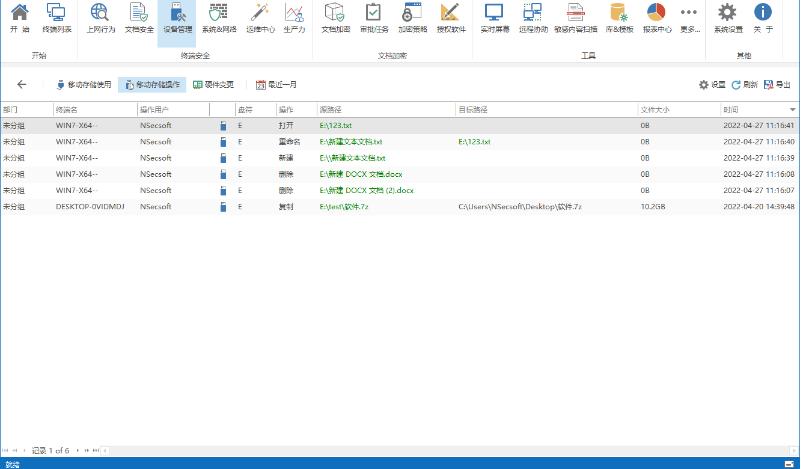Screen dimensions: 801x469
Task: Select the 软件.7z copy record row
Action: coord(400,206)
